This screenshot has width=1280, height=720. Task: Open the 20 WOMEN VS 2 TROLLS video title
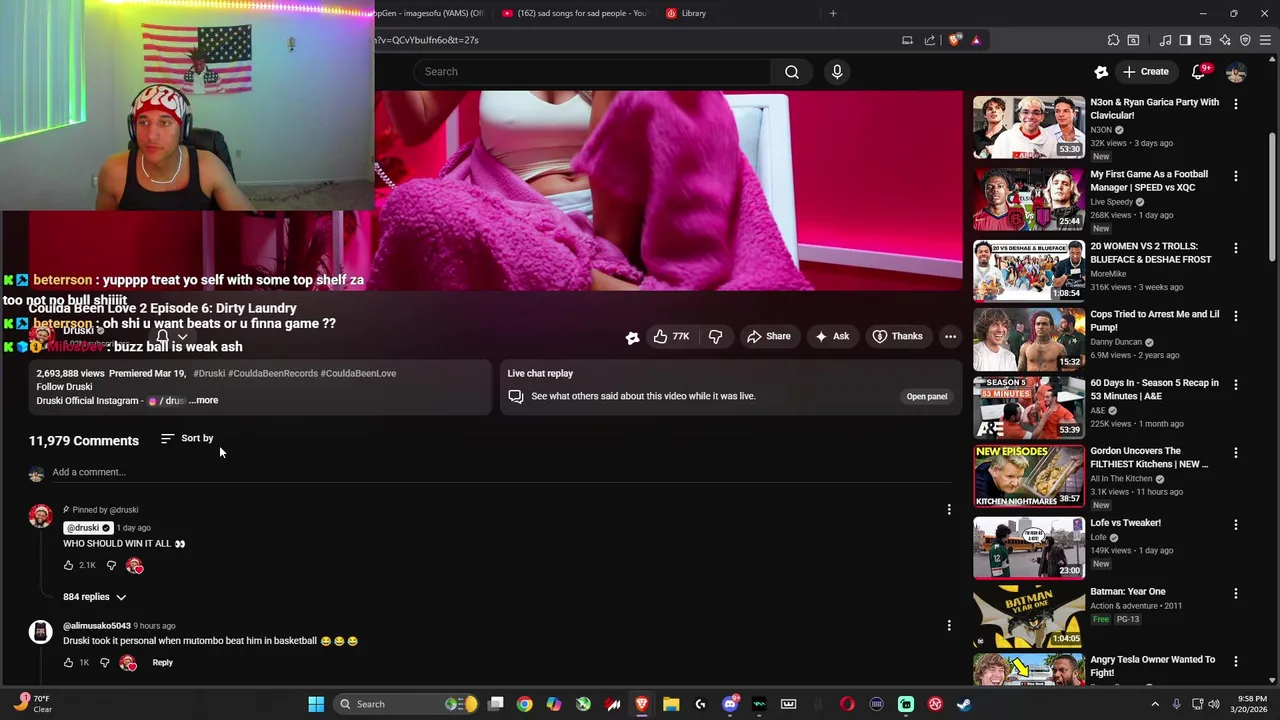coord(1151,253)
